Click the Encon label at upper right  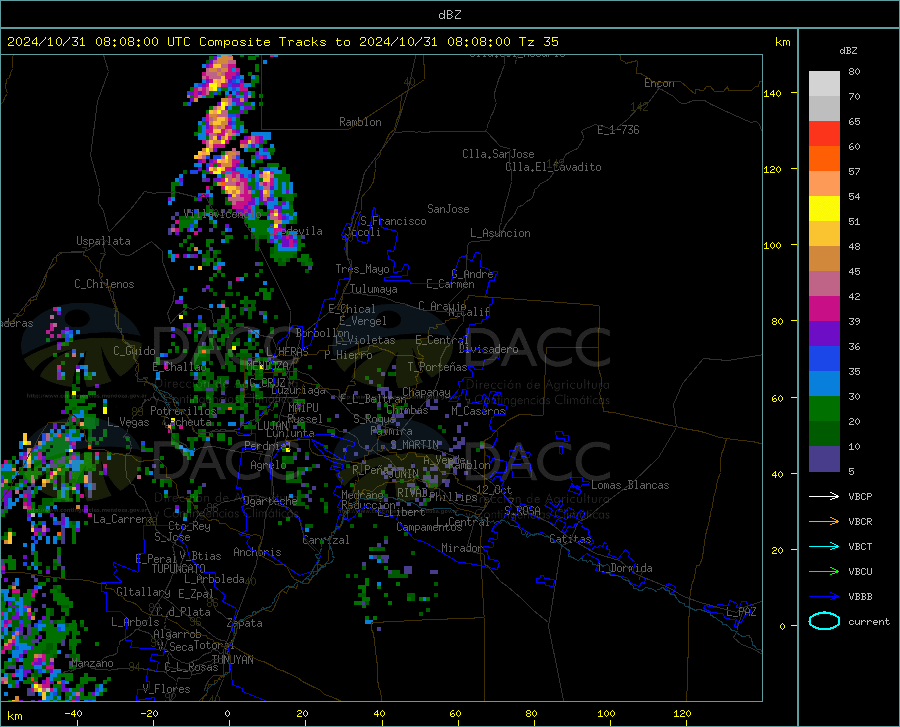click(x=659, y=83)
